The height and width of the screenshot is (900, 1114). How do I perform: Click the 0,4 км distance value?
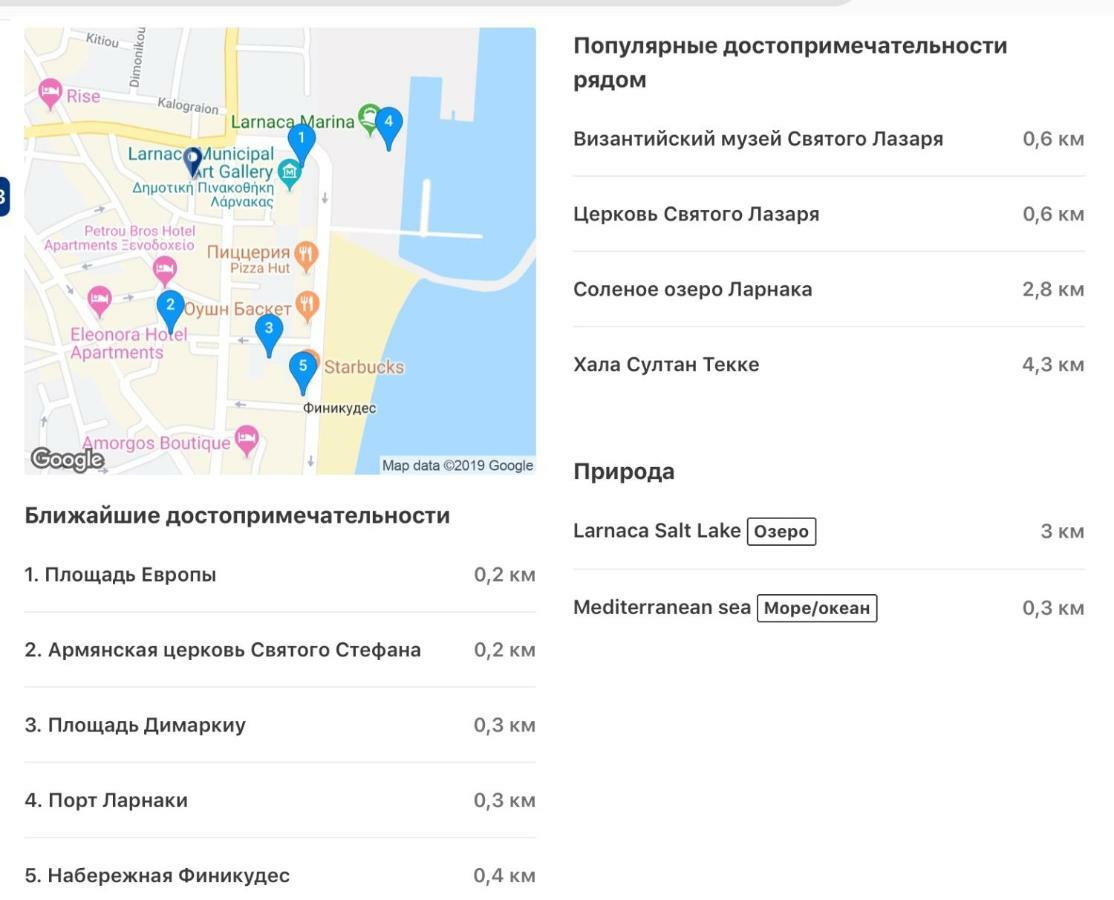click(x=504, y=875)
